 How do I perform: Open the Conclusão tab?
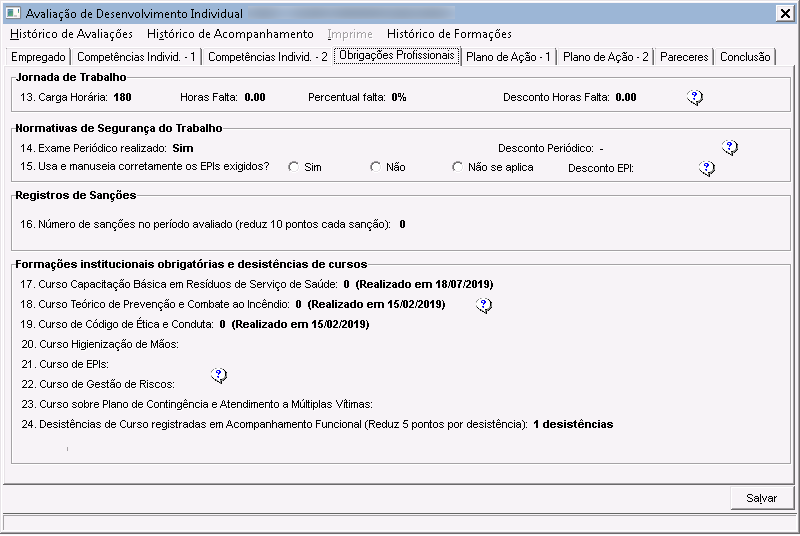tap(745, 57)
